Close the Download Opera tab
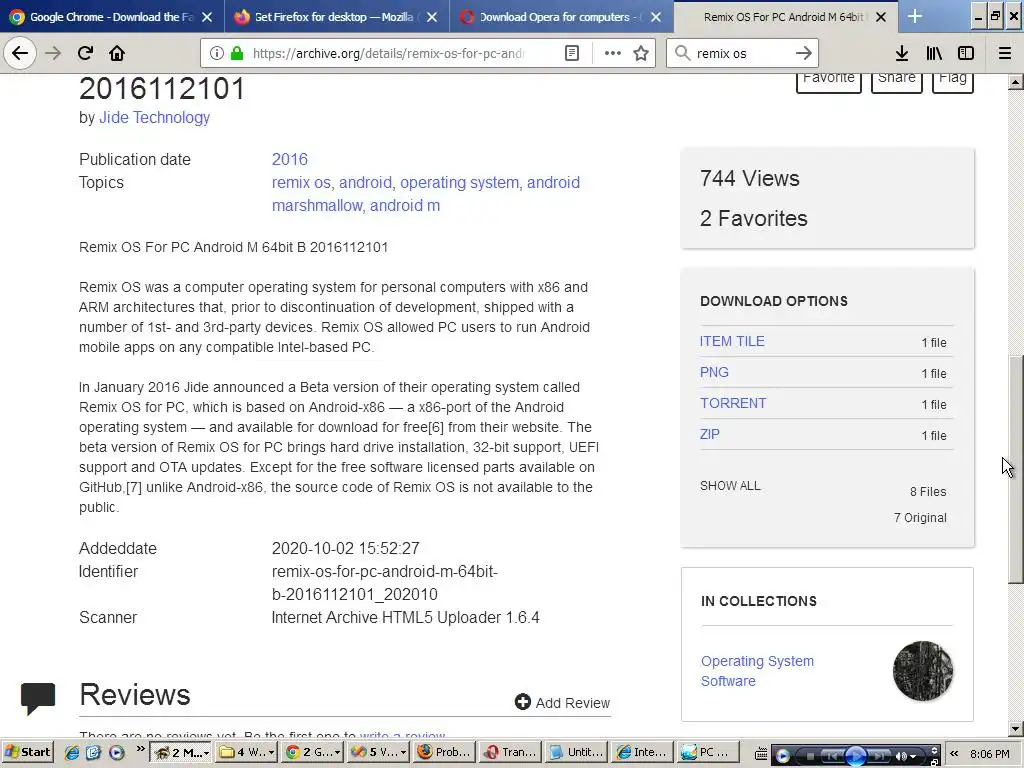This screenshot has height=768, width=1024. [x=656, y=17]
